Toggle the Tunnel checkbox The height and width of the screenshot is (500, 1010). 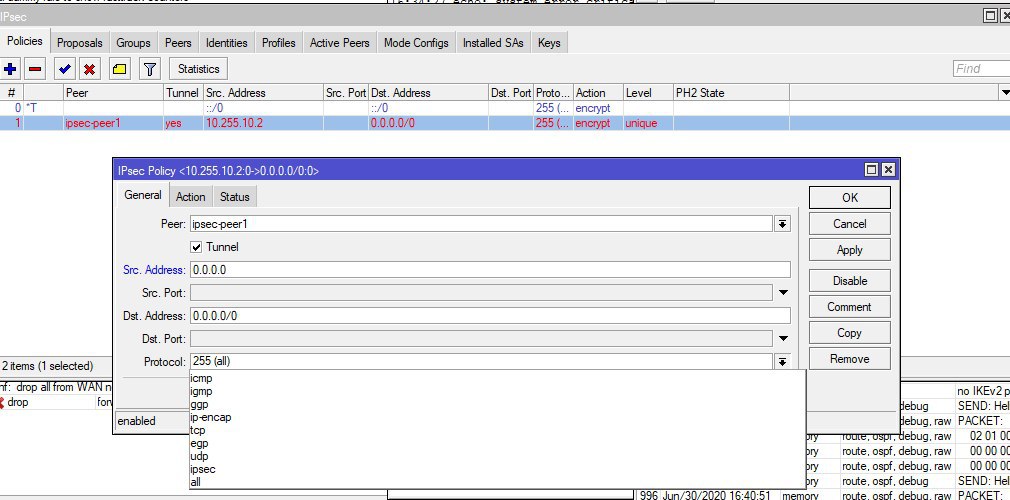196,247
